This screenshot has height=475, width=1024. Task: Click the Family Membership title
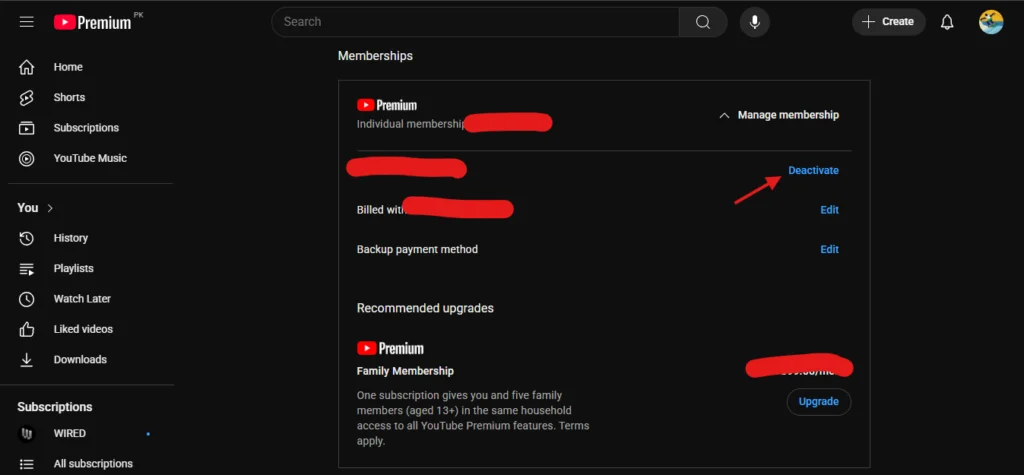coord(405,371)
